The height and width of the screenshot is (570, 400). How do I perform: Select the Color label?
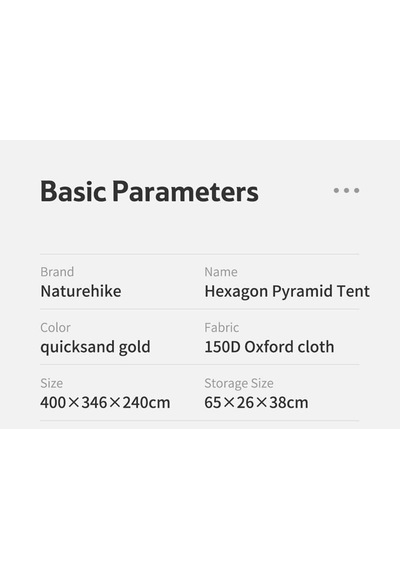point(55,328)
